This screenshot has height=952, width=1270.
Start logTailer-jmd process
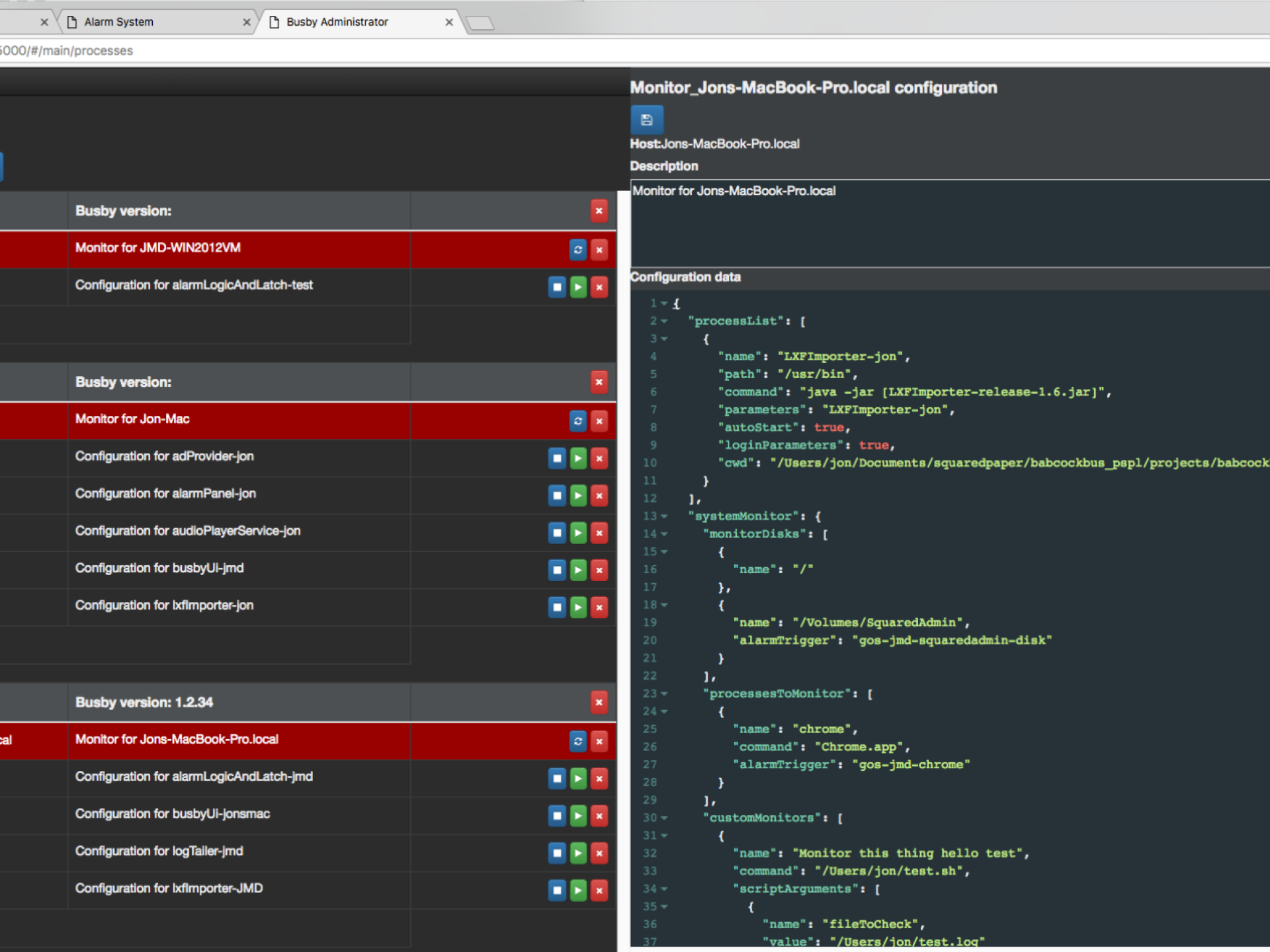point(578,853)
